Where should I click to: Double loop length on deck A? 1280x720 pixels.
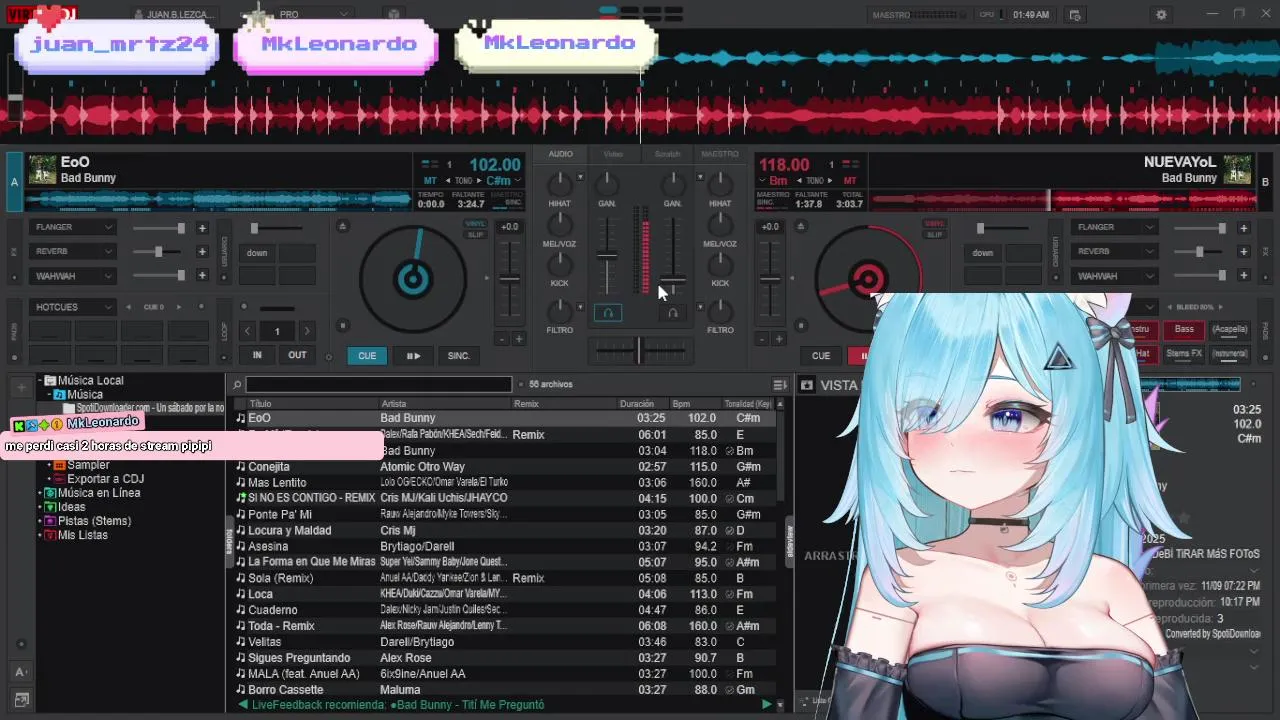(x=307, y=331)
